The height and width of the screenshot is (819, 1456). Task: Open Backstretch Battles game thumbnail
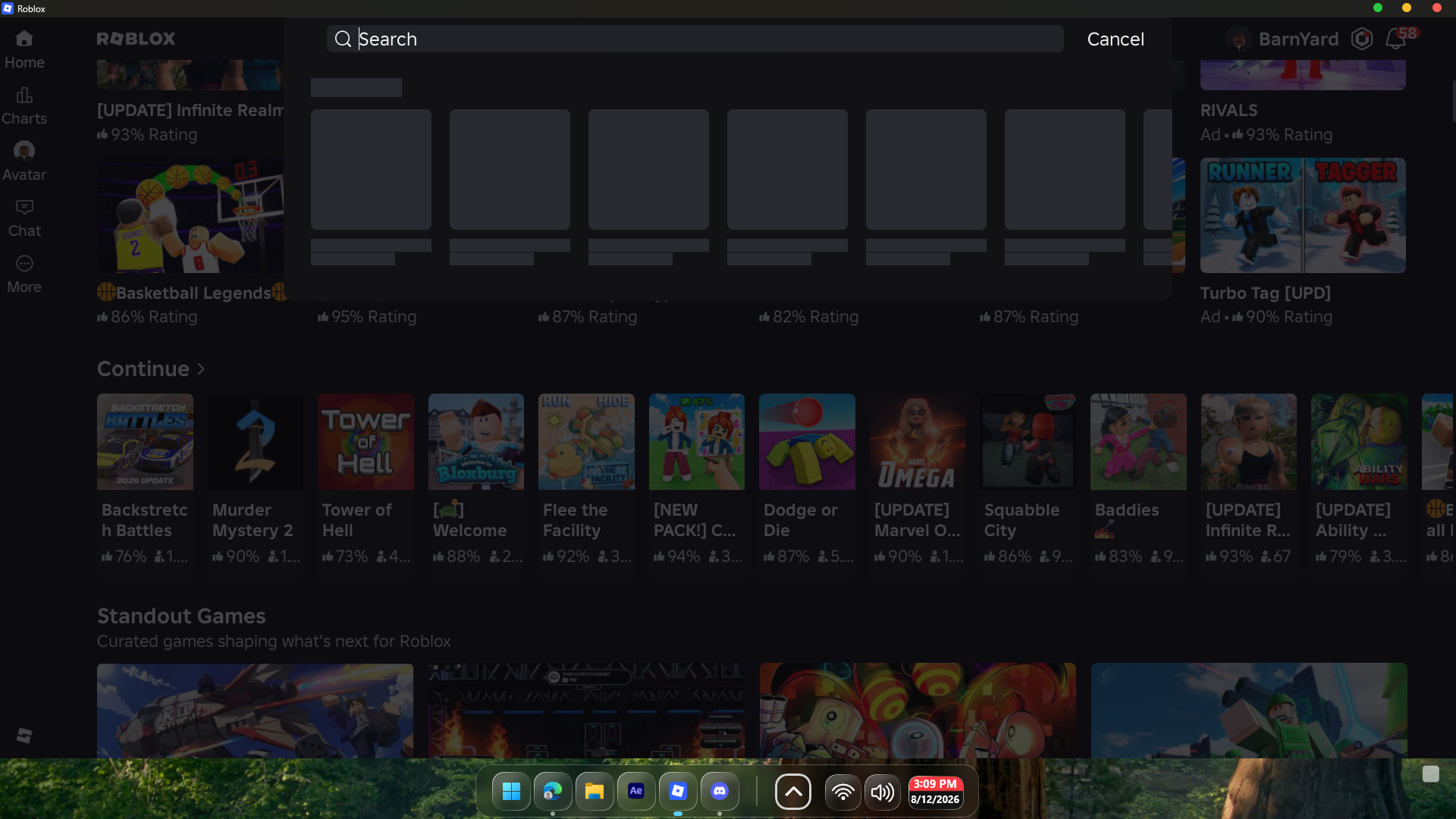(145, 441)
